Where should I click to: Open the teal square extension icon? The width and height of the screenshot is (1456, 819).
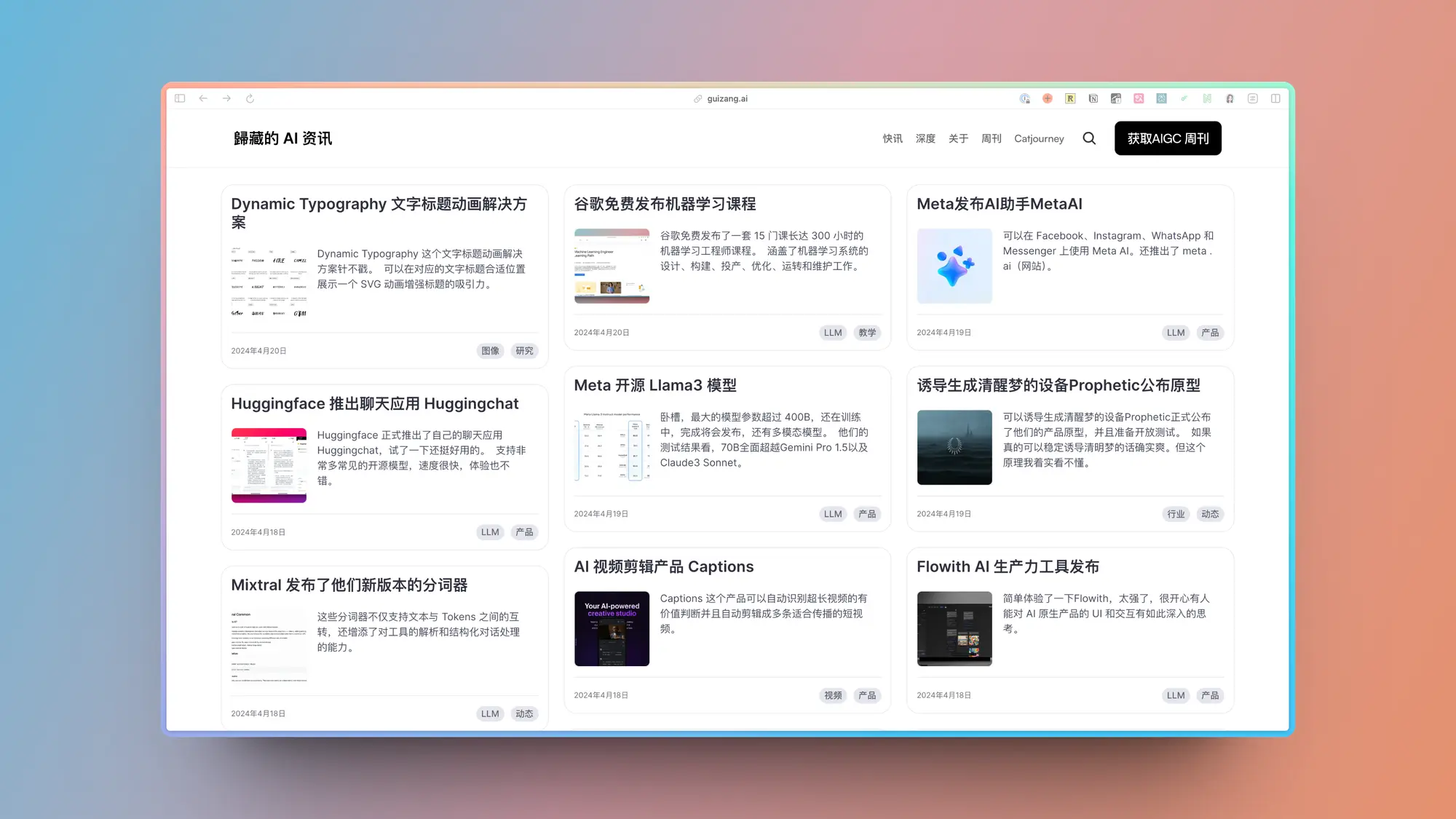[1161, 98]
